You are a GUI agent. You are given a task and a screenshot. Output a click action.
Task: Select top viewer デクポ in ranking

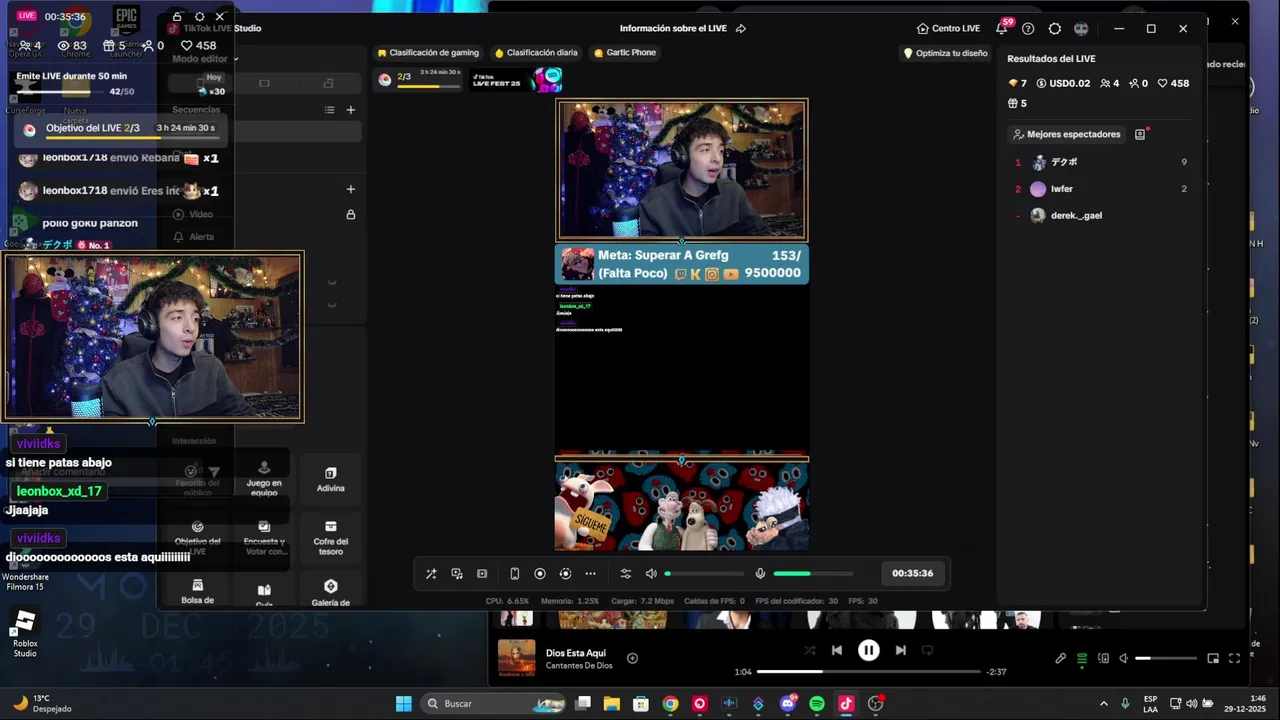1100,162
